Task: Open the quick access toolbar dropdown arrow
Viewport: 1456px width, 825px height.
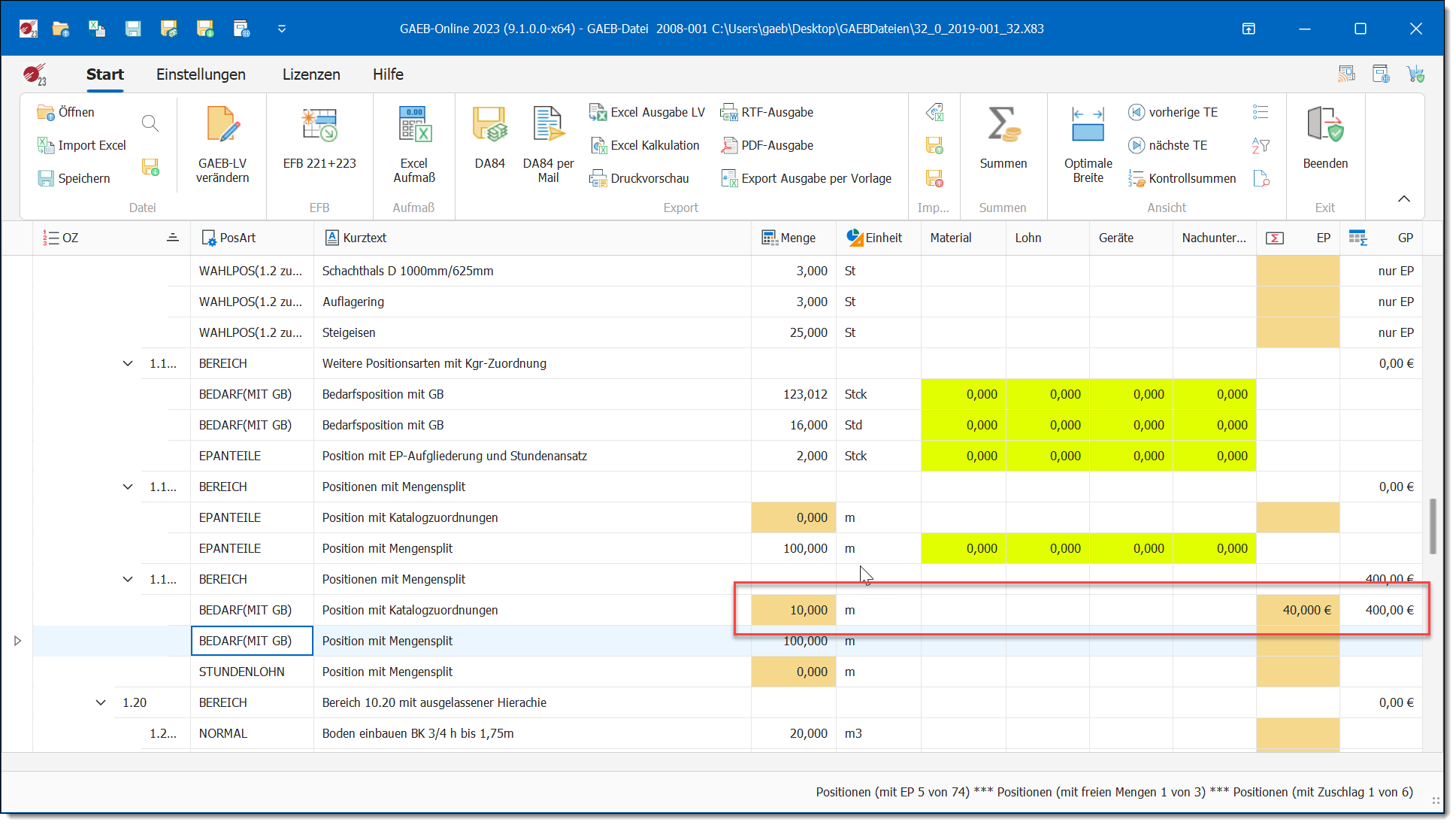Action: coord(282,29)
